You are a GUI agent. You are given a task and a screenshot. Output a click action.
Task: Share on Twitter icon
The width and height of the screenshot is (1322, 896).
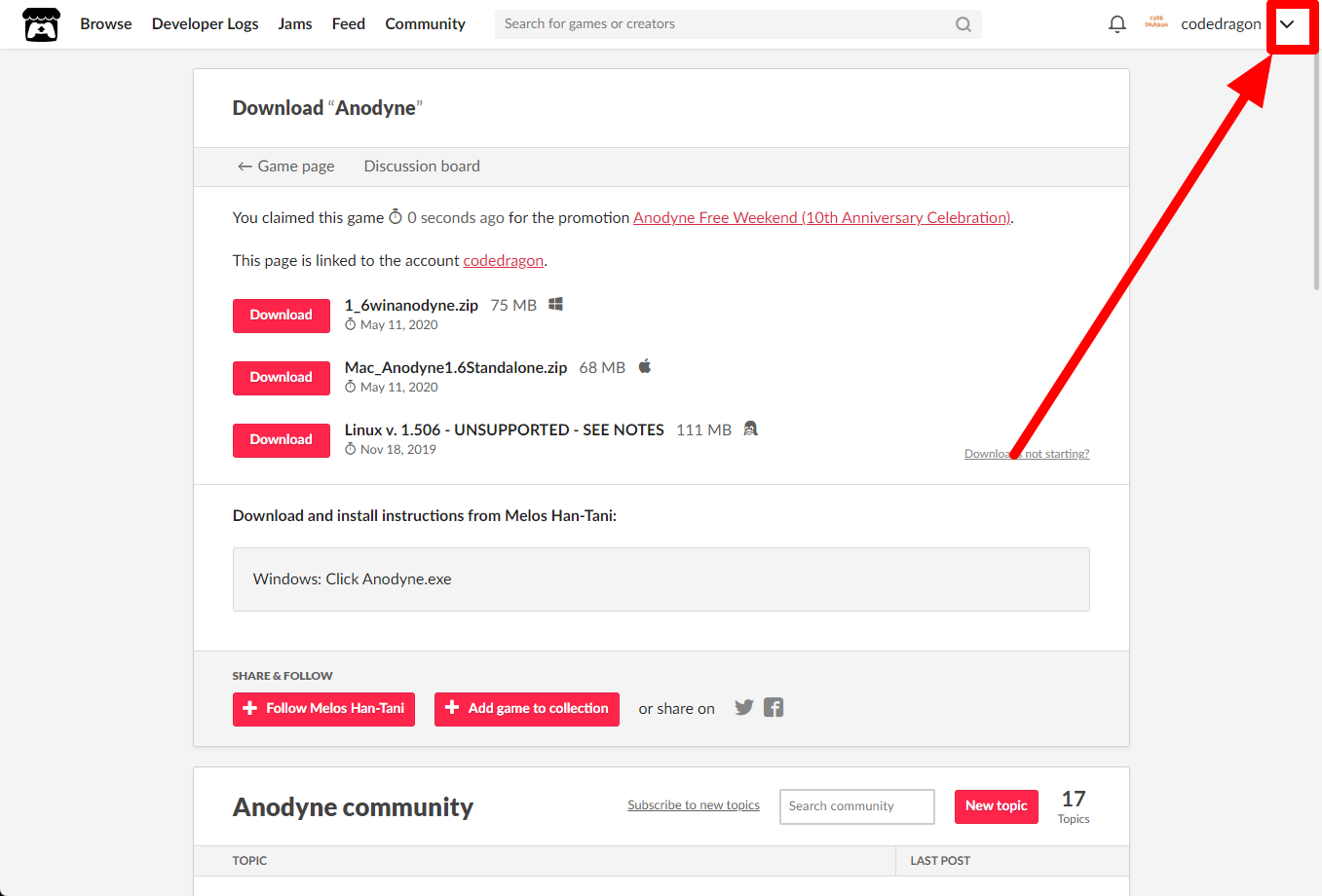click(744, 708)
